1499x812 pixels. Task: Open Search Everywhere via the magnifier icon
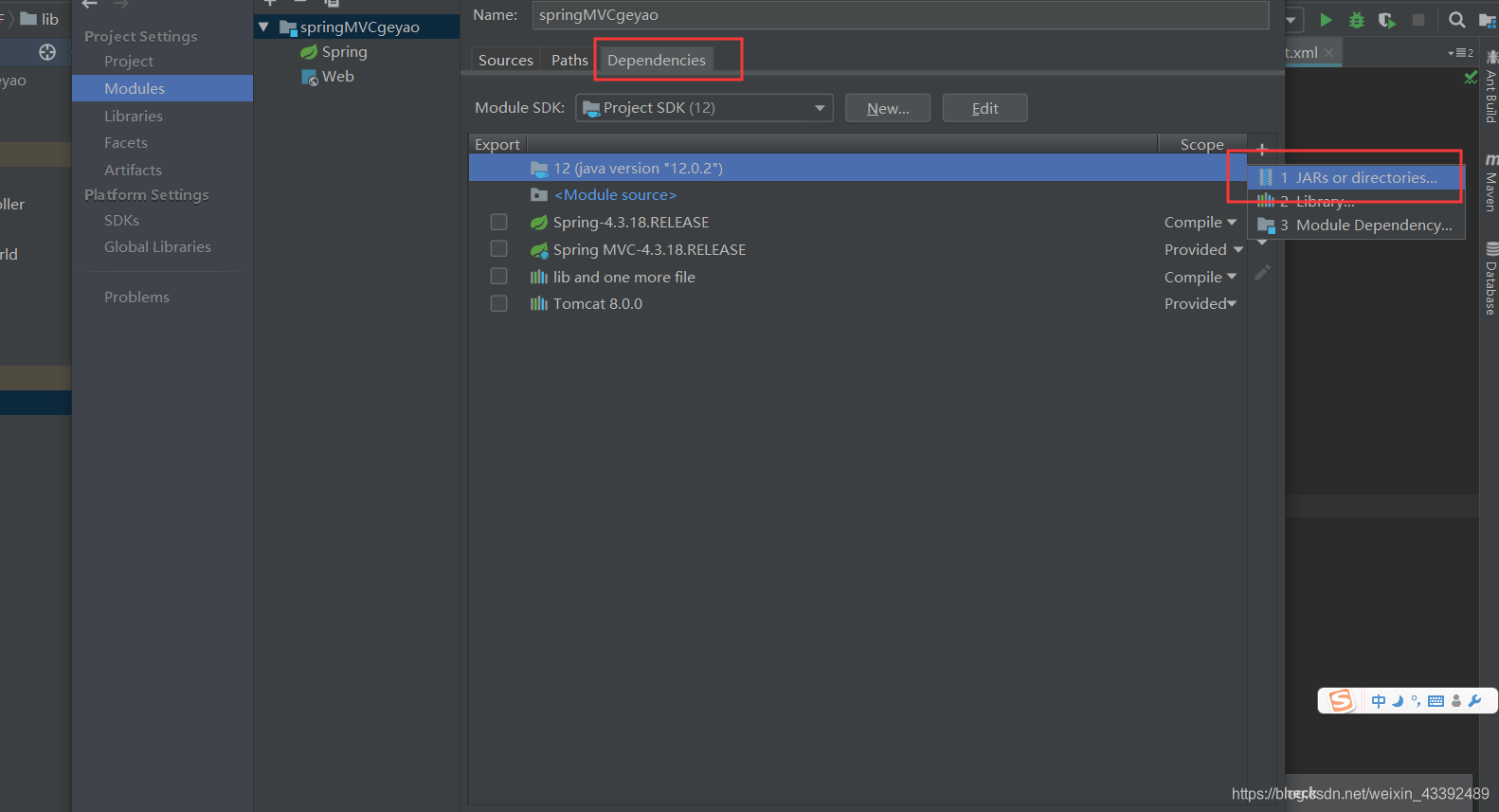(1456, 20)
